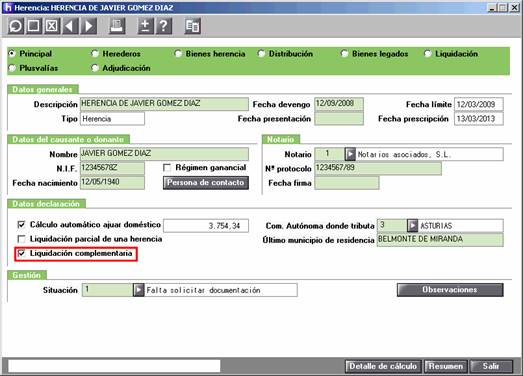Check Liquidación parcial de una herencia
This screenshot has width=523, height=376.
21,239
